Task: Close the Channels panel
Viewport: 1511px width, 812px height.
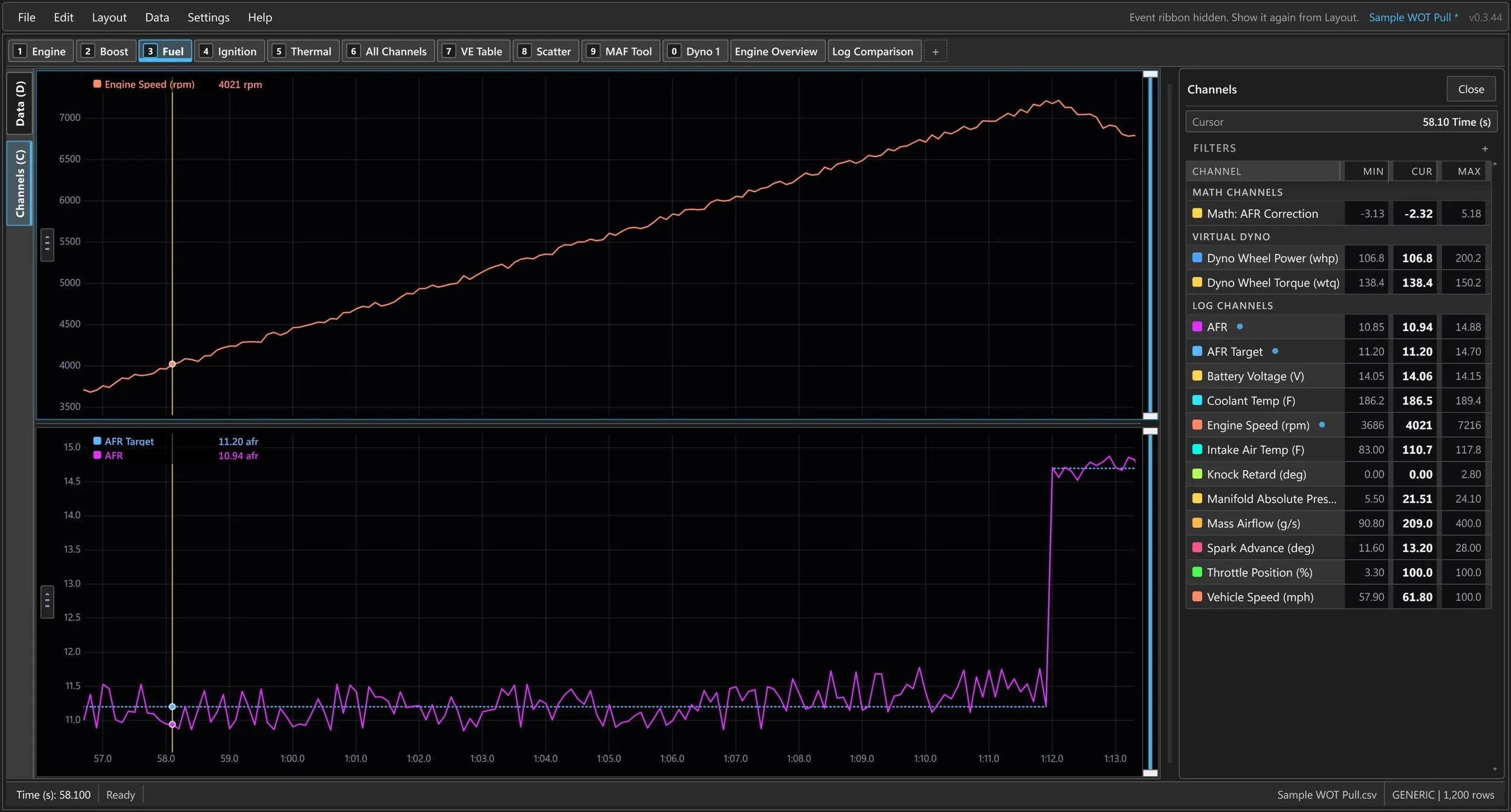Action: tap(1471, 89)
